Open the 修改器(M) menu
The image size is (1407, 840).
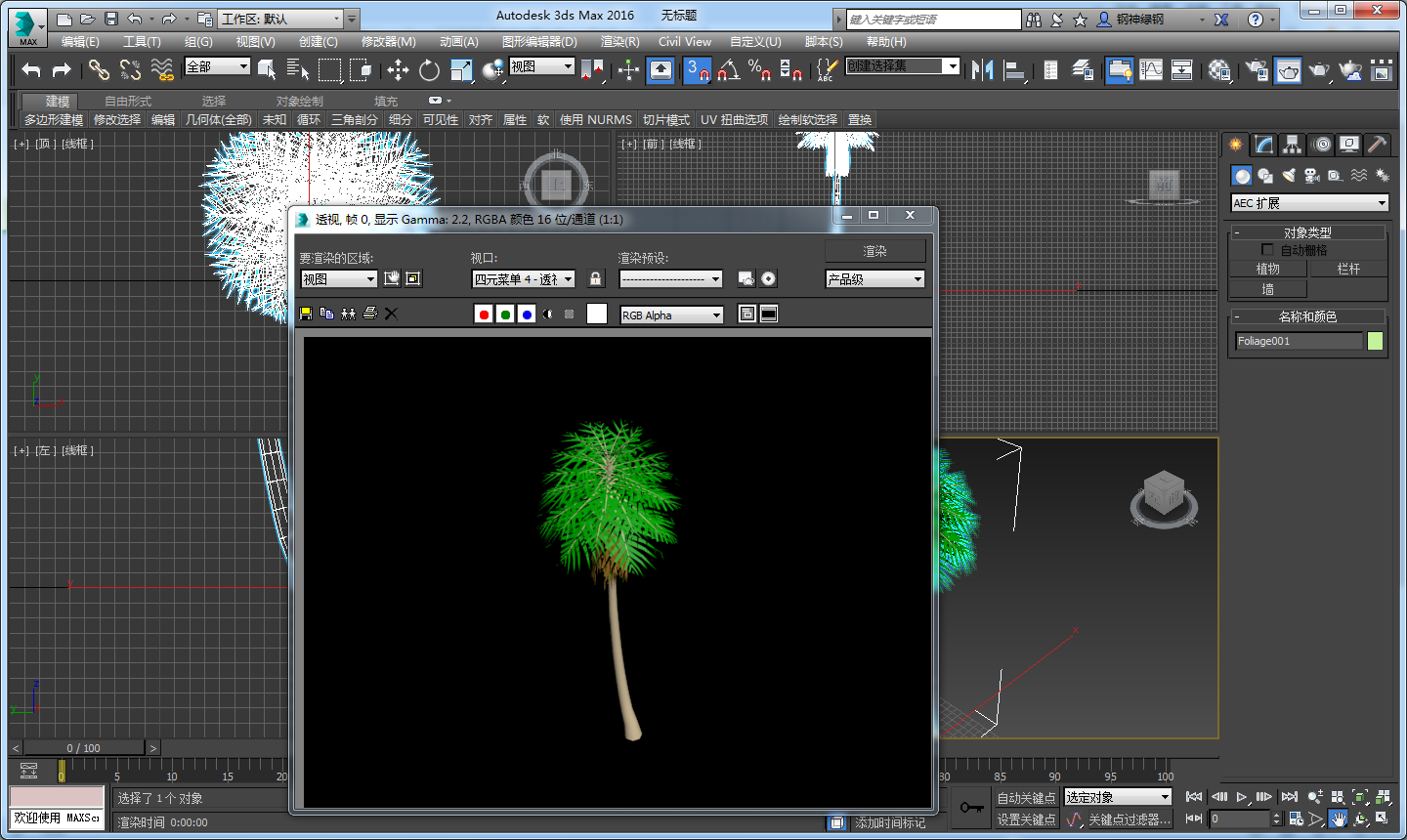coord(388,42)
